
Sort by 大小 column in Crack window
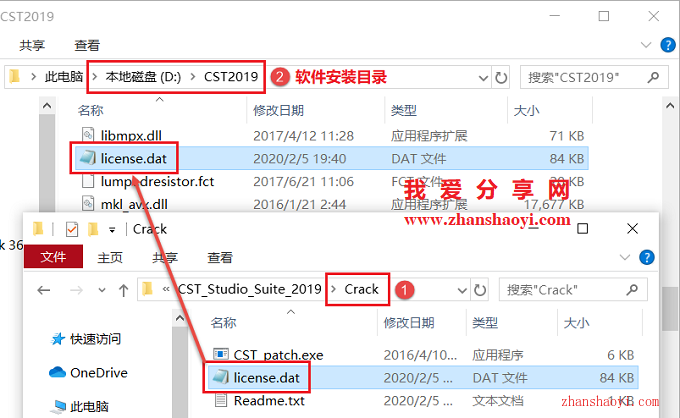pyautogui.click(x=576, y=323)
